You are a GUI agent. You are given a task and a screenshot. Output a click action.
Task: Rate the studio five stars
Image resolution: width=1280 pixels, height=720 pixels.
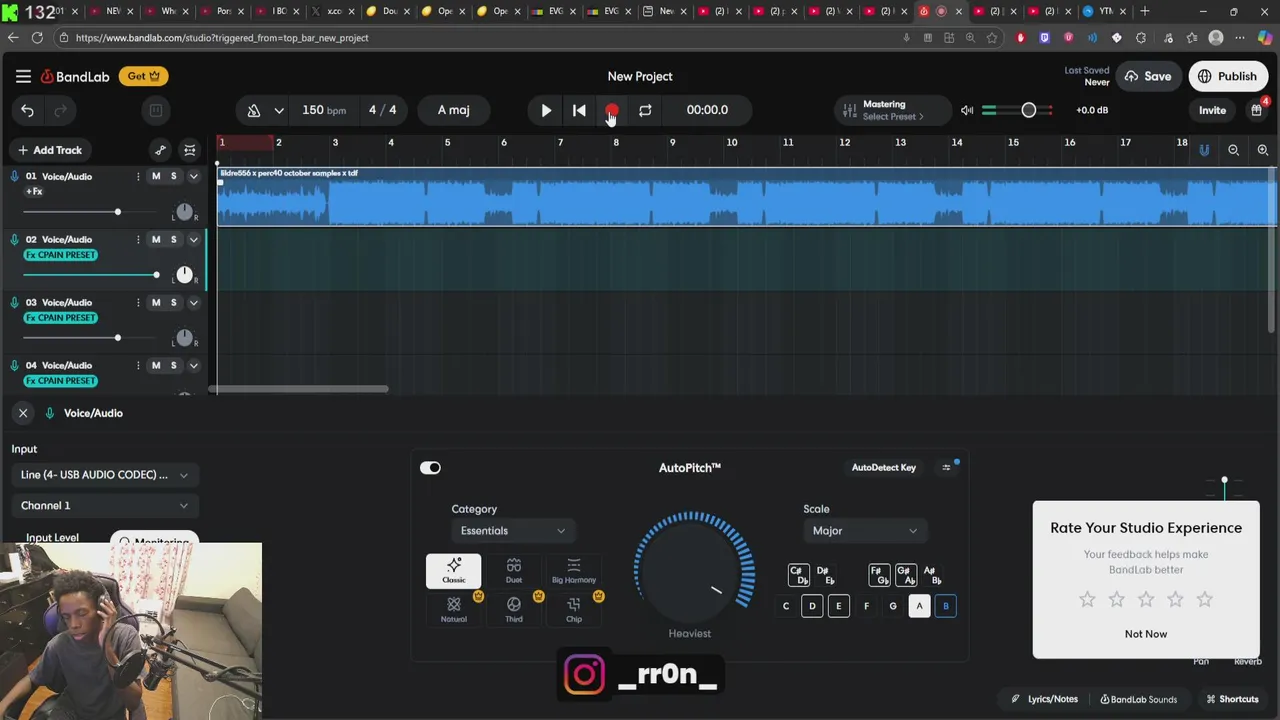point(1204,599)
